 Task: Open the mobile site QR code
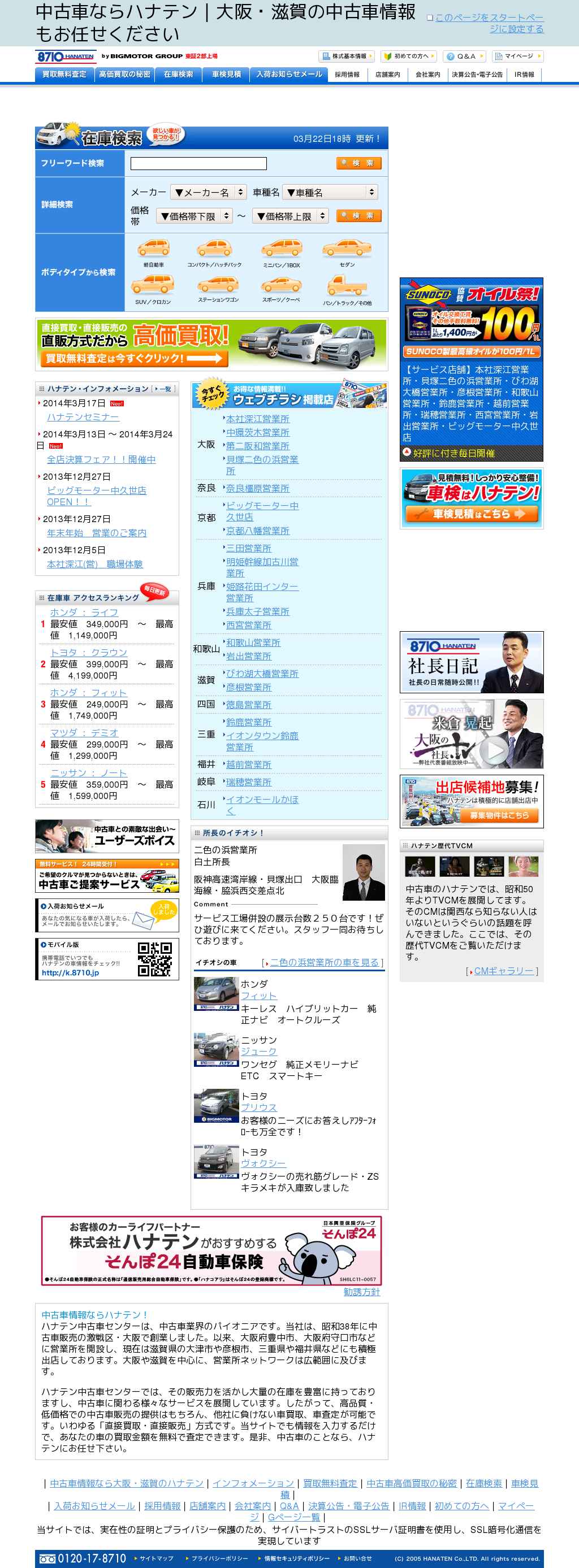[154, 959]
